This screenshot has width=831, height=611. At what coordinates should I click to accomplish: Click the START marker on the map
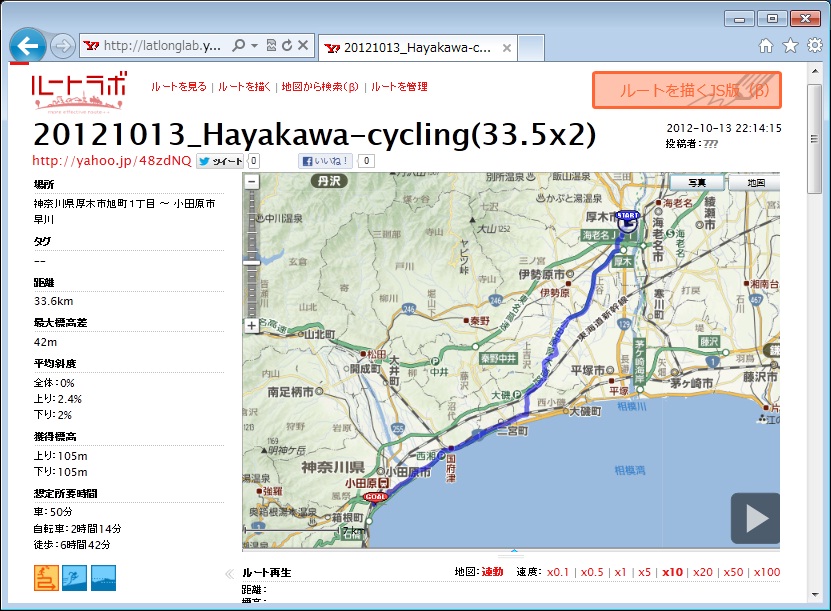(x=628, y=222)
